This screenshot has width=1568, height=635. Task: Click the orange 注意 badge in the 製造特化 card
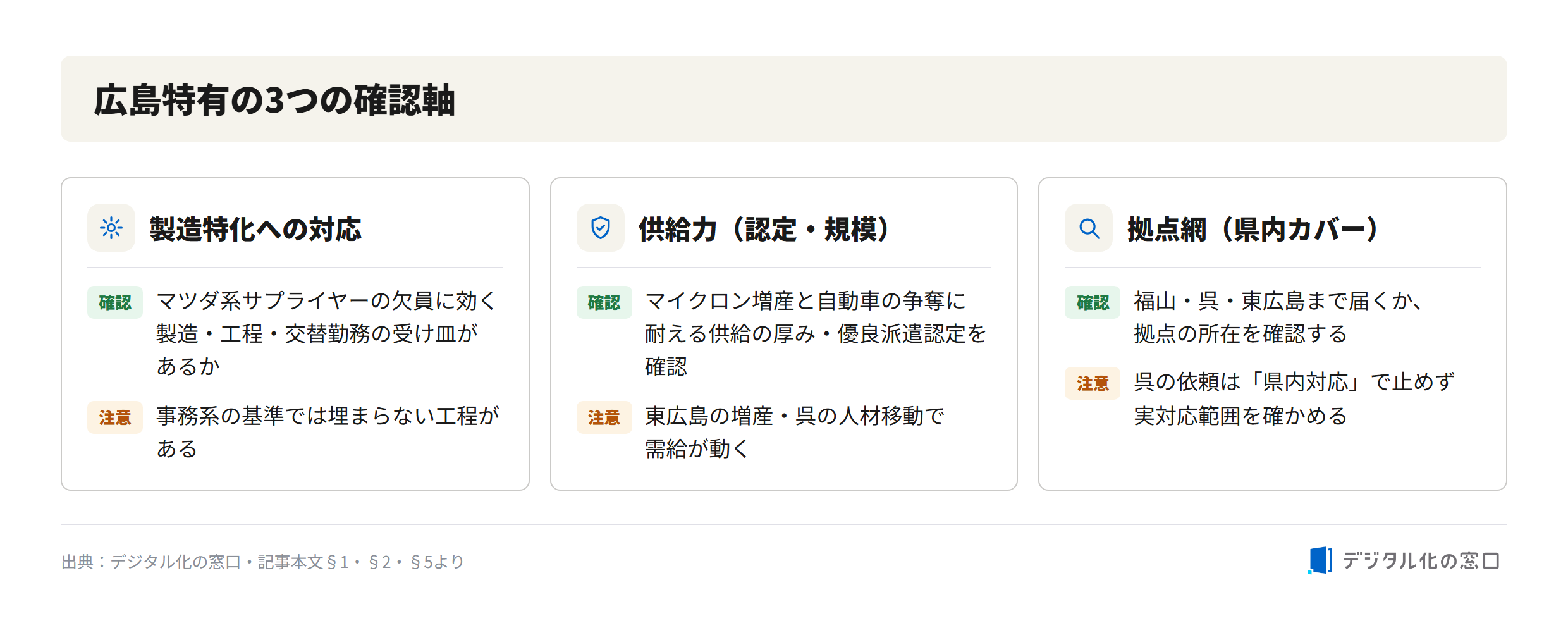[115, 417]
